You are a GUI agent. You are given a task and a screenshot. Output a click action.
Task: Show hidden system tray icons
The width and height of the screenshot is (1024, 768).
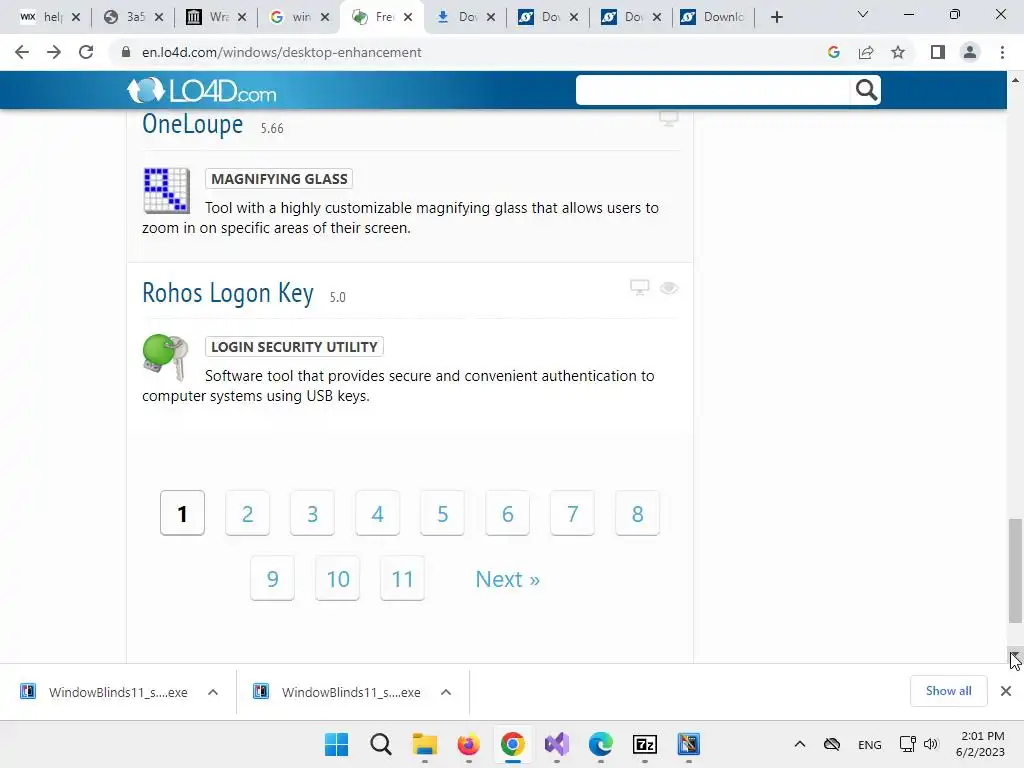coord(799,744)
